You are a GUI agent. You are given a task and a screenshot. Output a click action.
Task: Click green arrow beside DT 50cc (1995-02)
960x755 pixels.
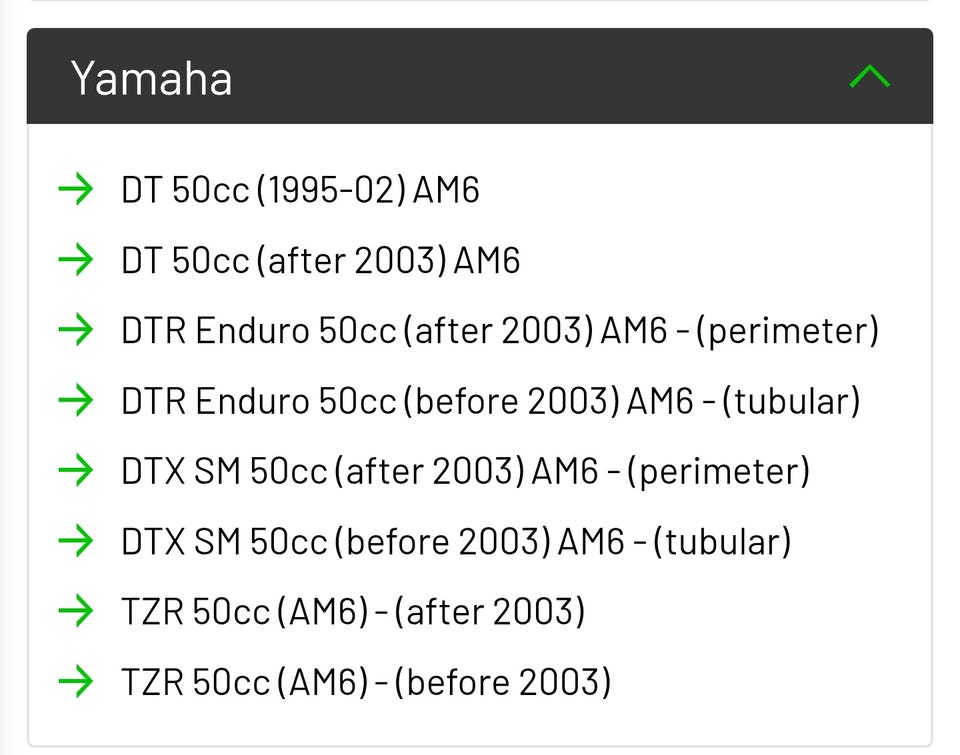pos(76,189)
